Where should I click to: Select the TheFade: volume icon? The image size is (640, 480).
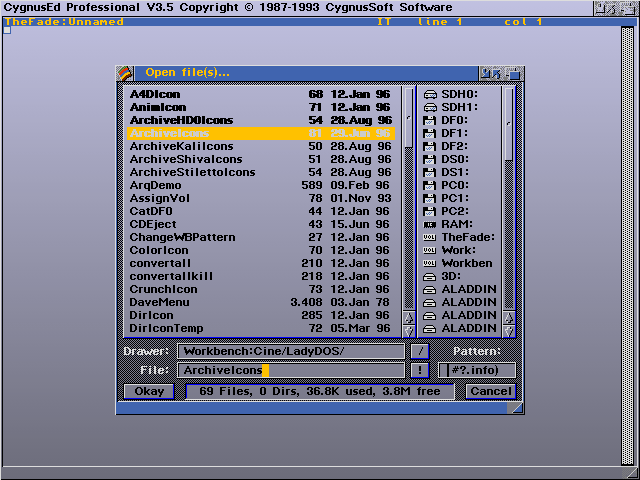[x=429, y=238]
